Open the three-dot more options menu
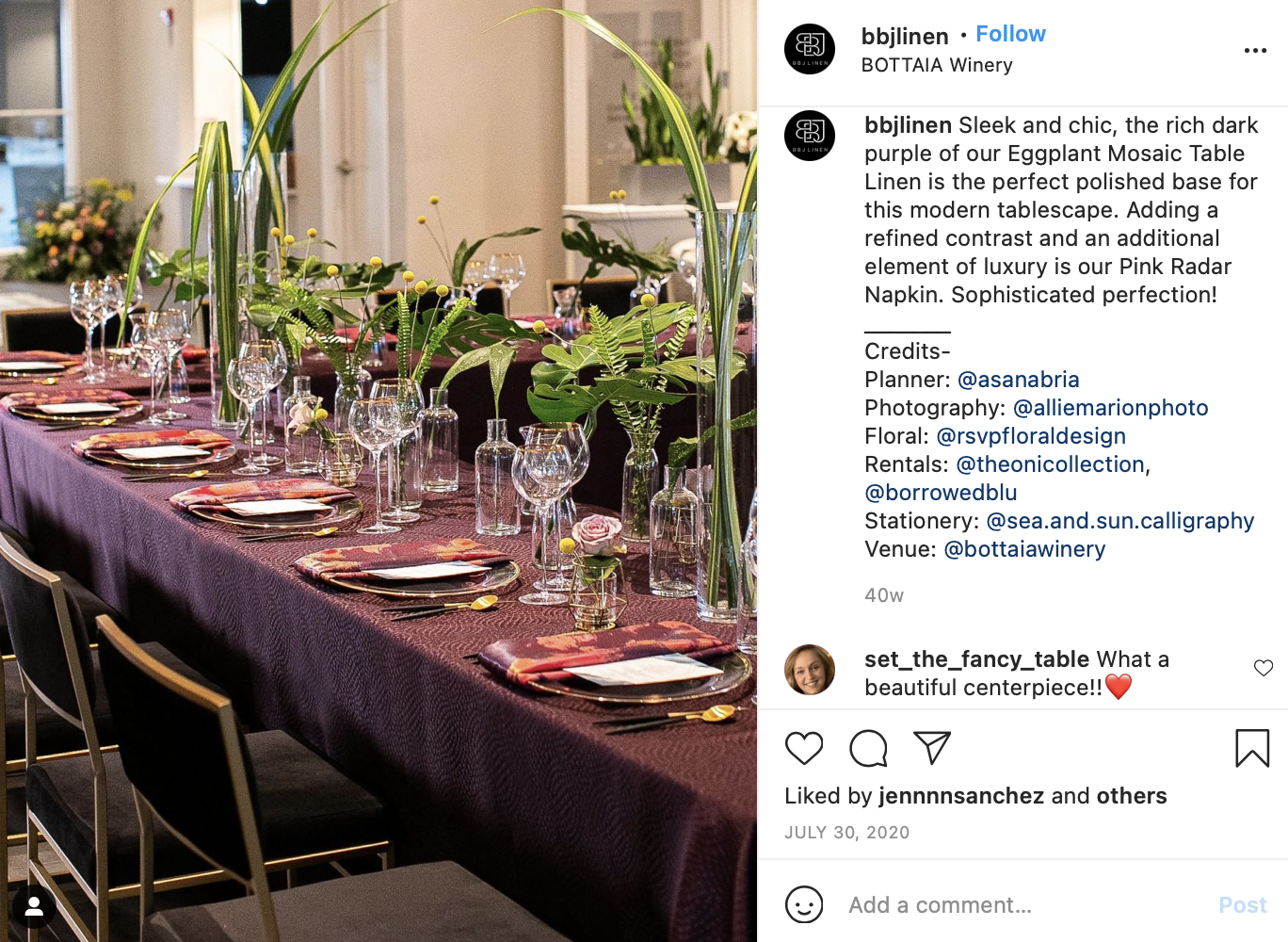Viewport: 1288px width, 942px height. pyautogui.click(x=1255, y=50)
